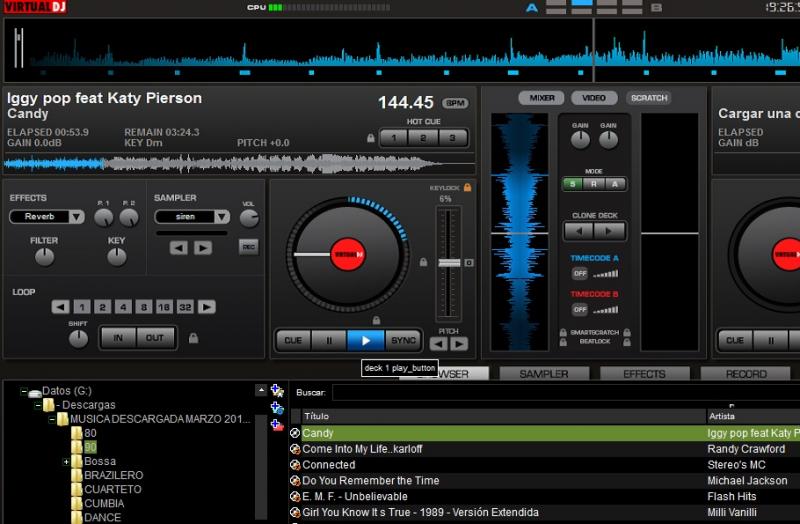Switch to MIXER panel
The image size is (800, 524).
[x=541, y=98]
